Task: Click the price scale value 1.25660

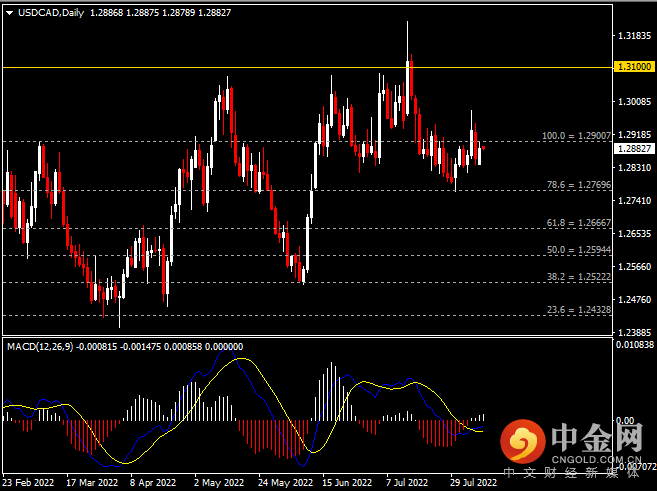Action: pos(635,267)
